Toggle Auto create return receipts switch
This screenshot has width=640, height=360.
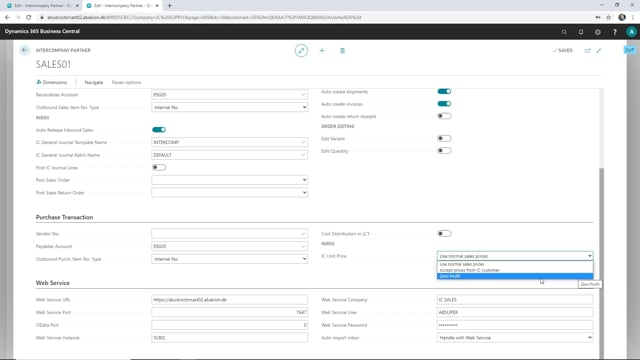444,116
